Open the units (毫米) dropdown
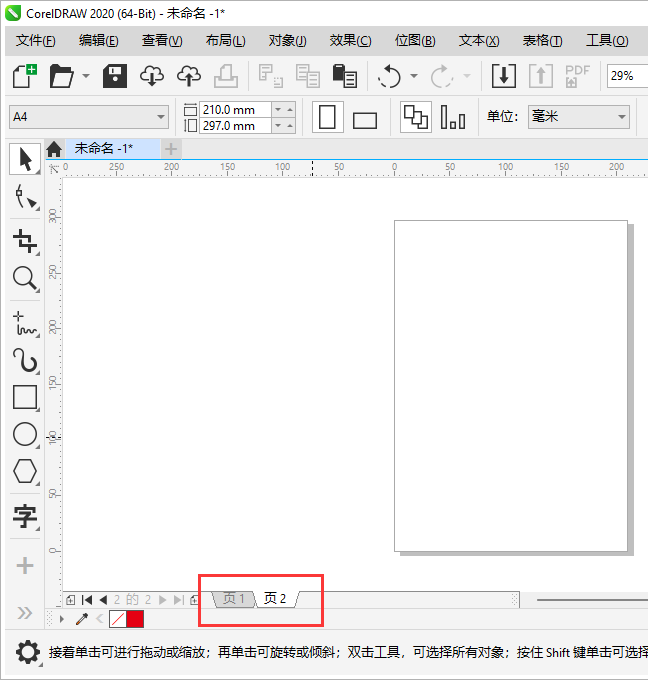 point(579,117)
